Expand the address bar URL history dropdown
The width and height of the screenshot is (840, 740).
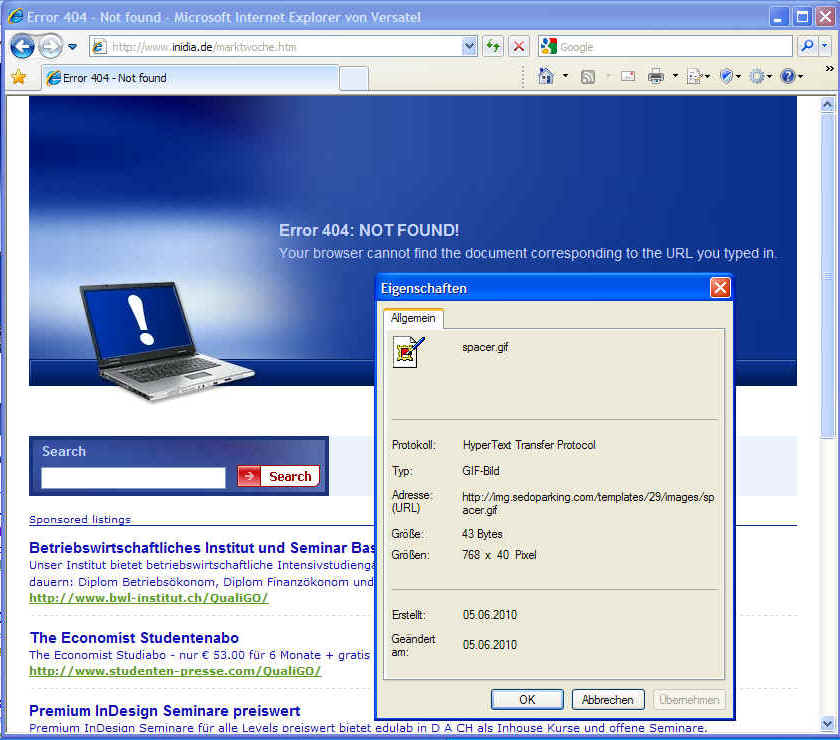[469, 47]
